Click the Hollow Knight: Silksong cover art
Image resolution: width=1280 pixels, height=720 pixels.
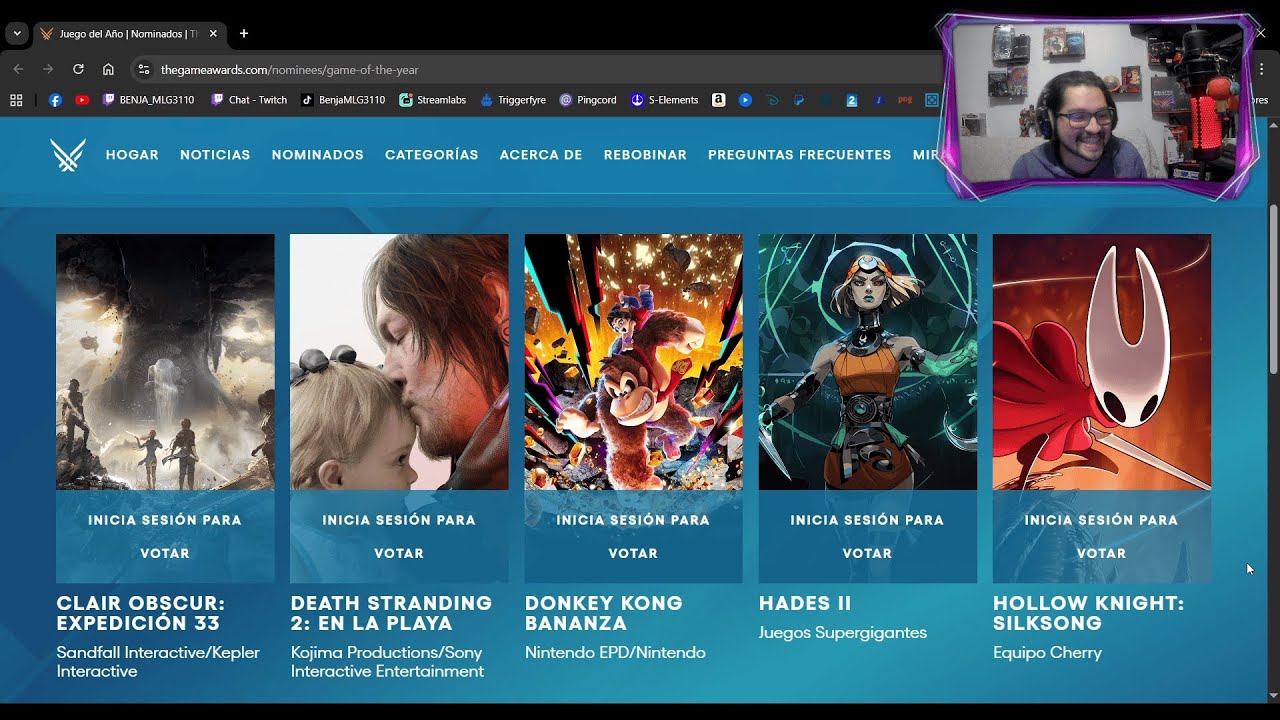(1101, 362)
